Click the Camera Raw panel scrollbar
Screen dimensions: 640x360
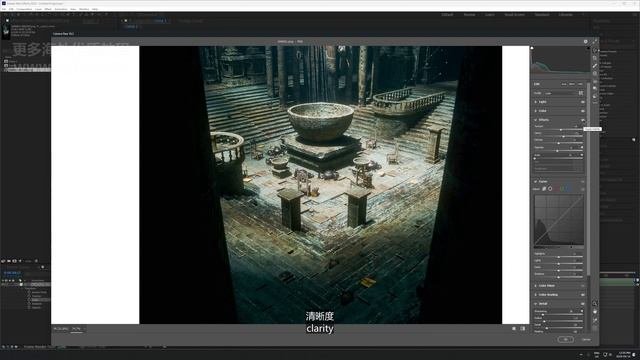588,180
